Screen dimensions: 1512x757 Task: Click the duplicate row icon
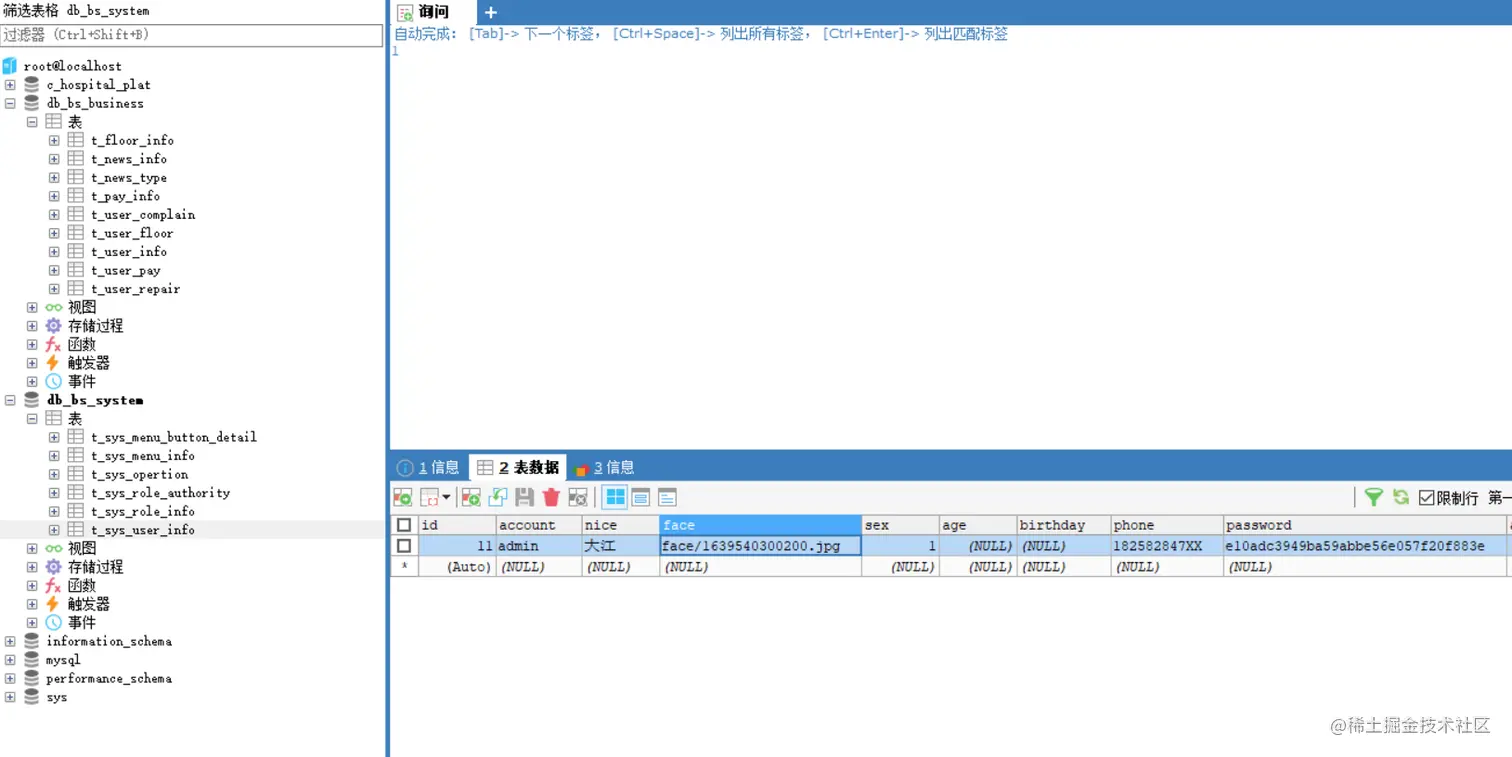click(x=498, y=497)
